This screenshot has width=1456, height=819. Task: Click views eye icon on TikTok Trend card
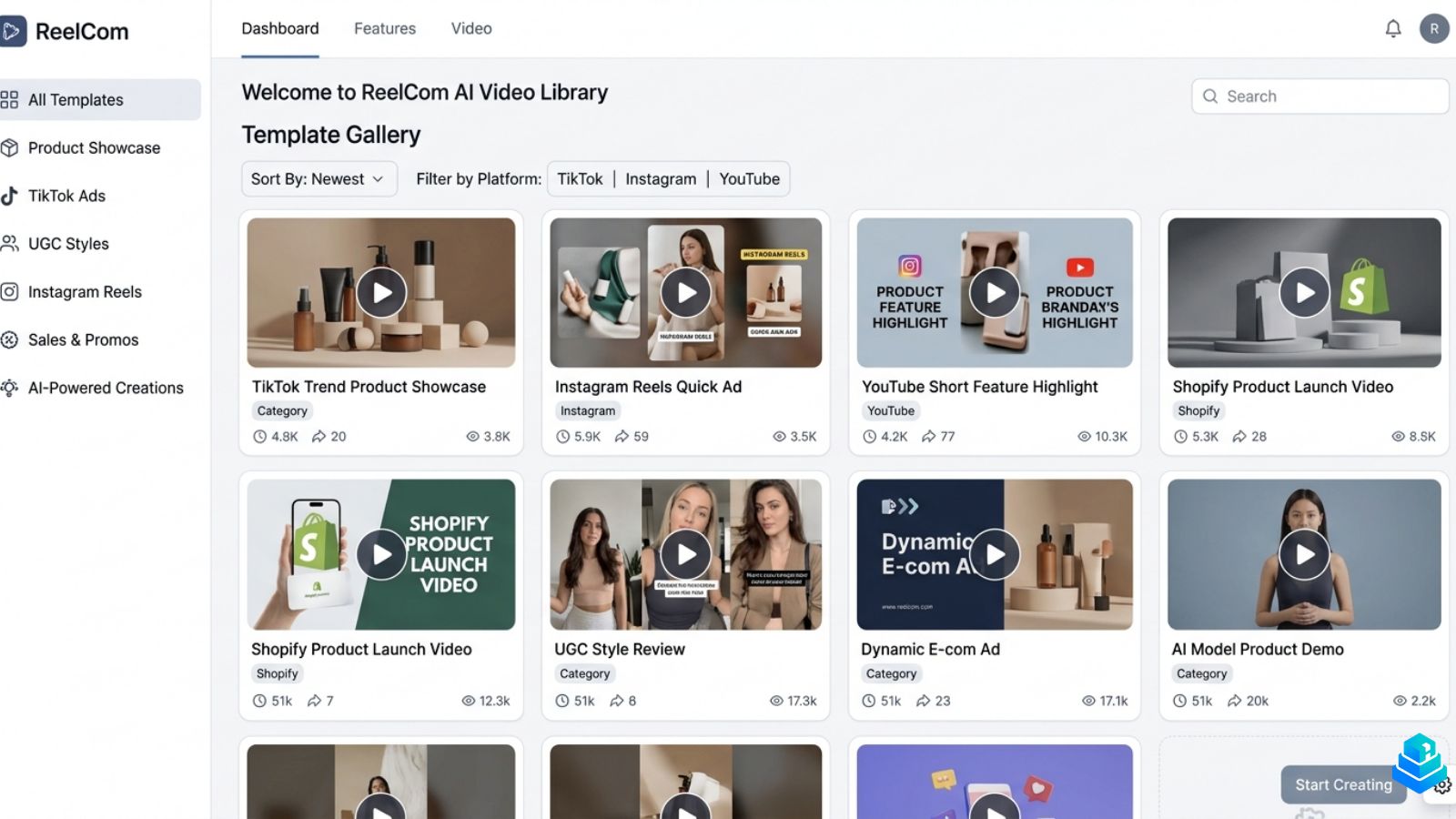point(472,437)
